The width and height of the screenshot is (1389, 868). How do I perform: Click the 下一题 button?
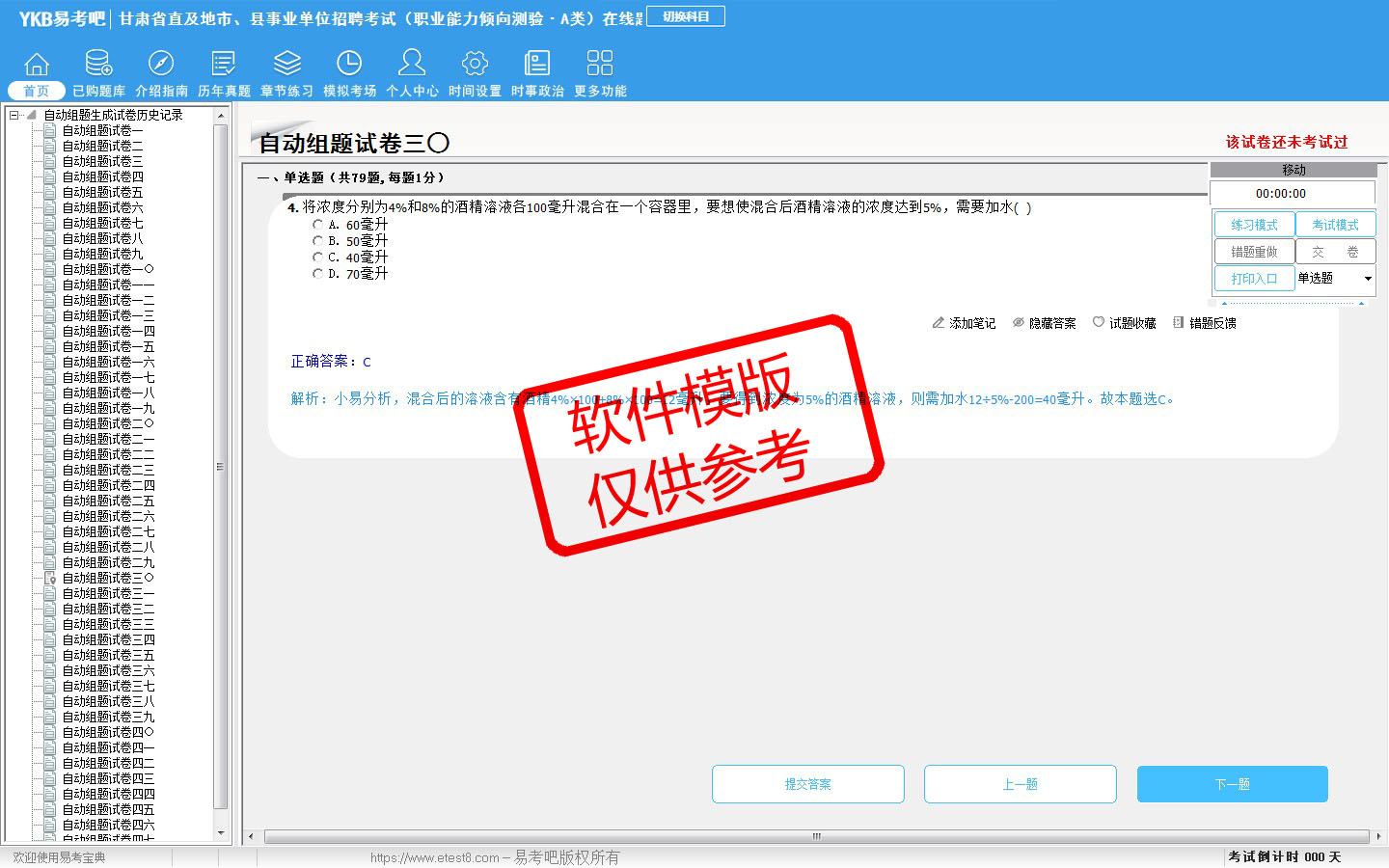point(1232,784)
